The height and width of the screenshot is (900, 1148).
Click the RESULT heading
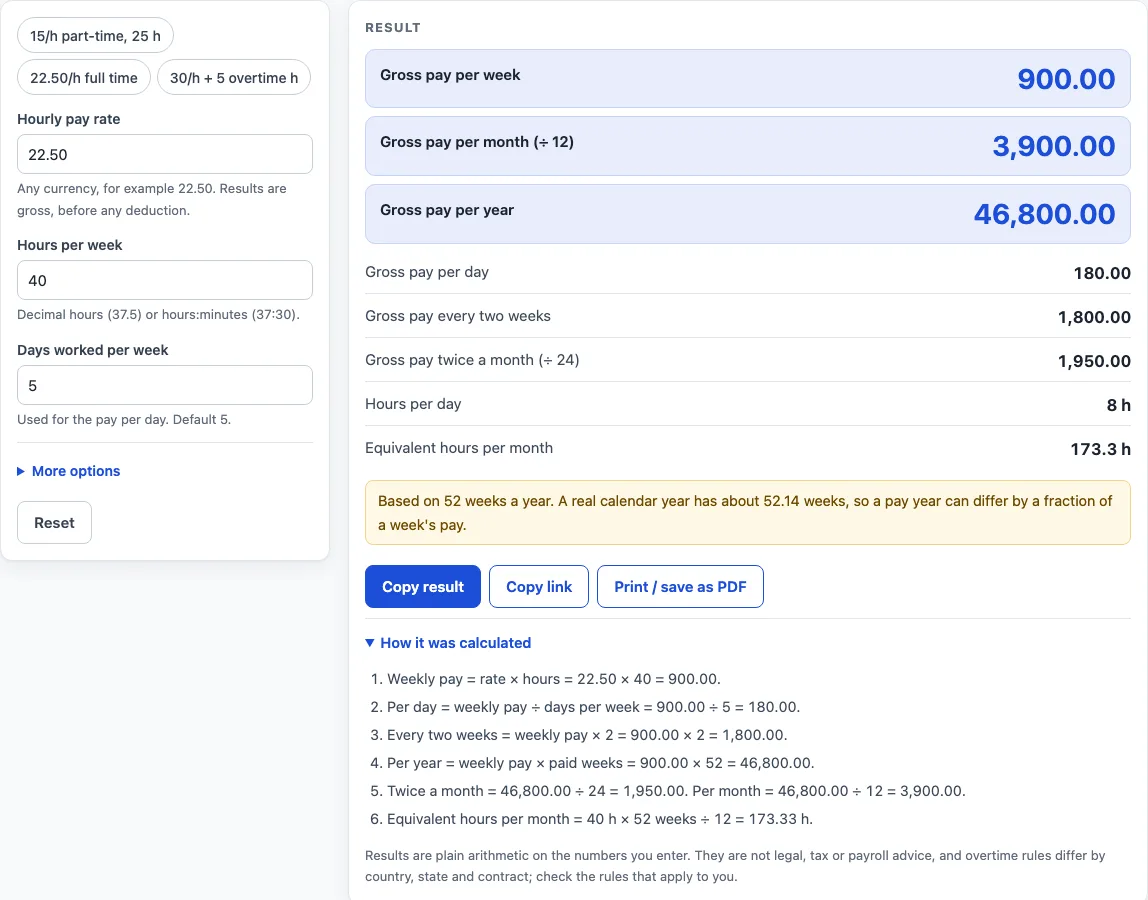point(393,27)
